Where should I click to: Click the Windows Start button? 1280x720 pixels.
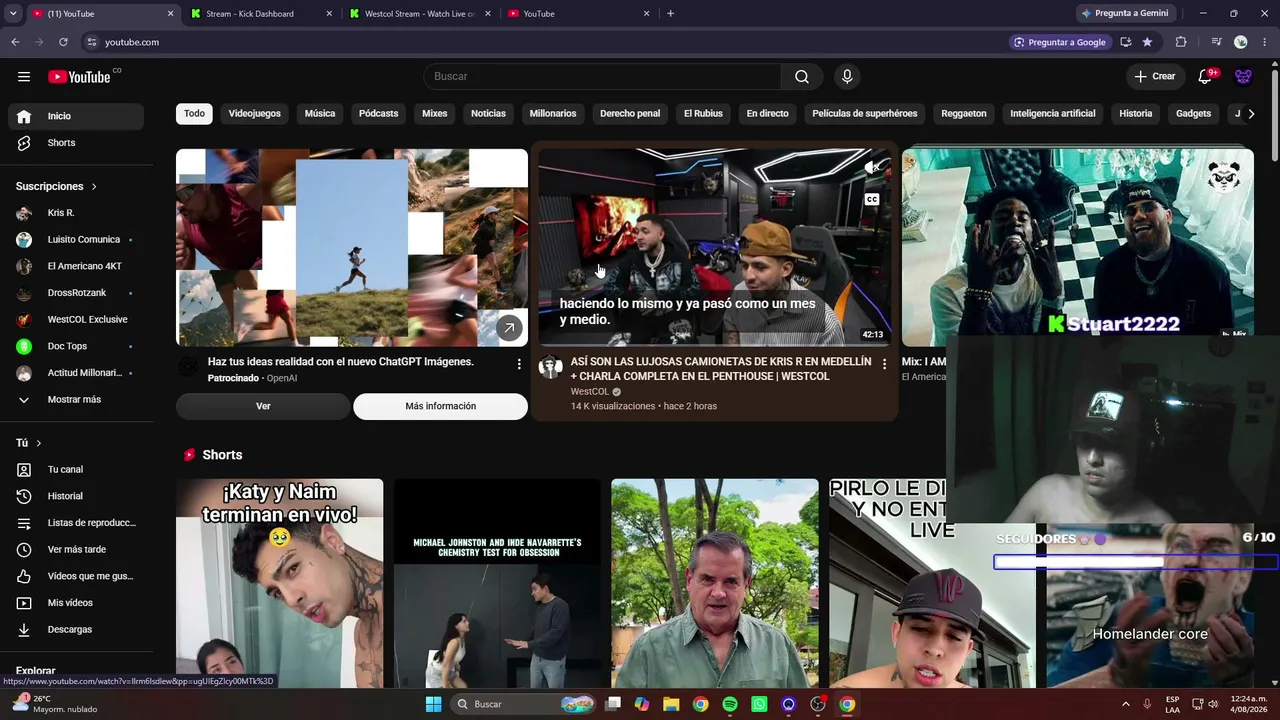433,704
